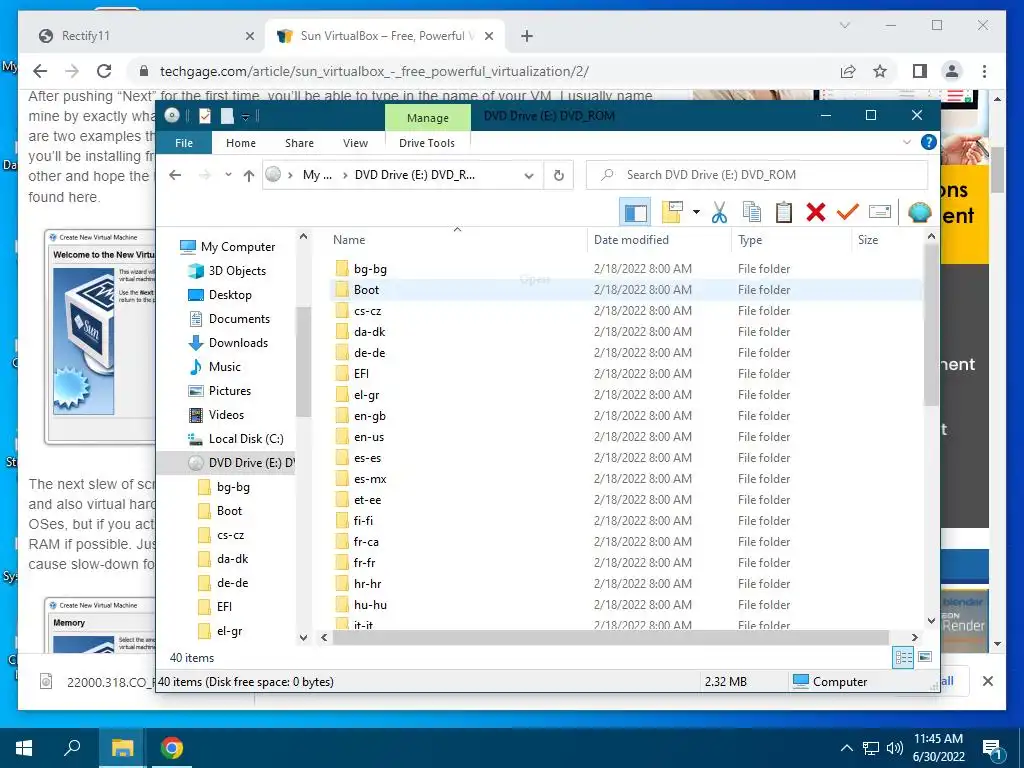Click the Rename icon in toolbar
The image size is (1024, 768).
[880, 212]
